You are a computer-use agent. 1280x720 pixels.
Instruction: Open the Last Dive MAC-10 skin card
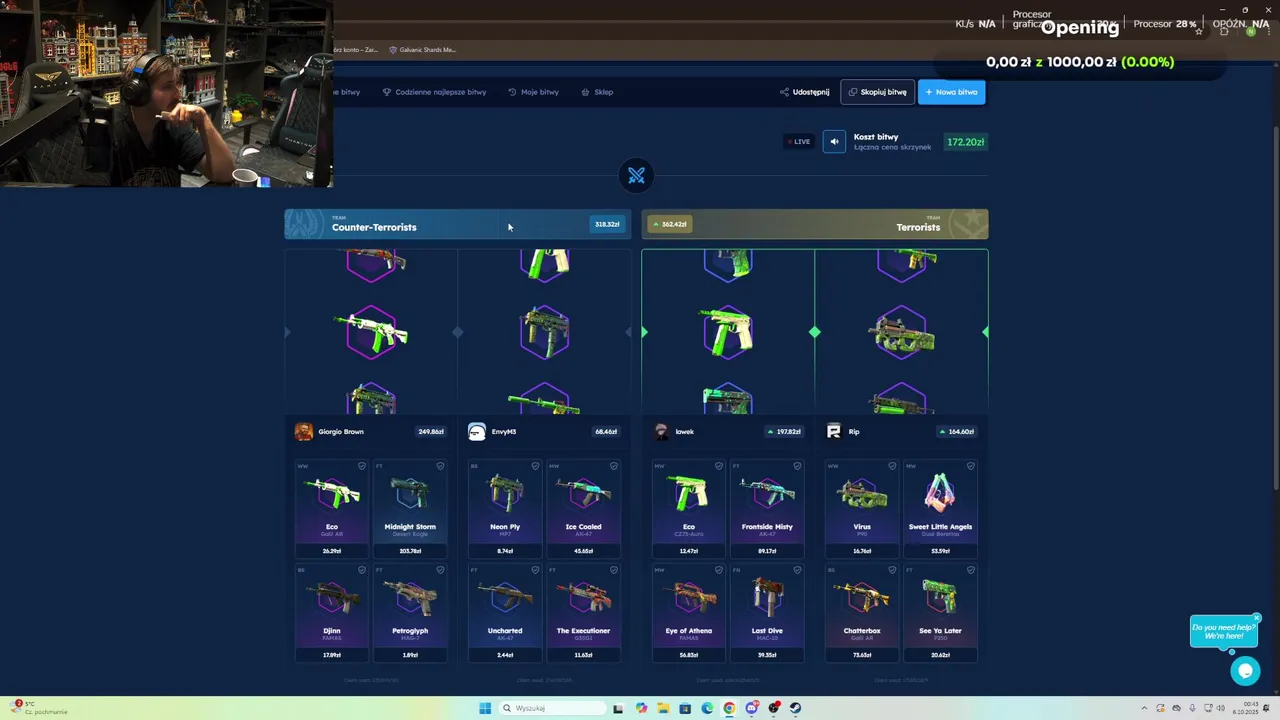coord(767,612)
